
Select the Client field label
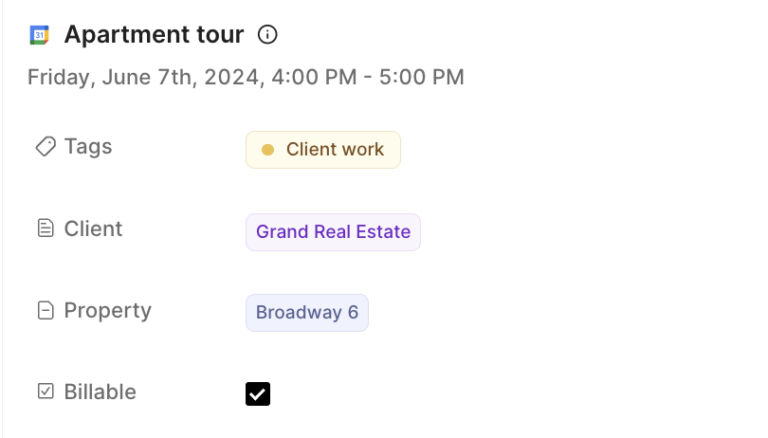click(93, 229)
